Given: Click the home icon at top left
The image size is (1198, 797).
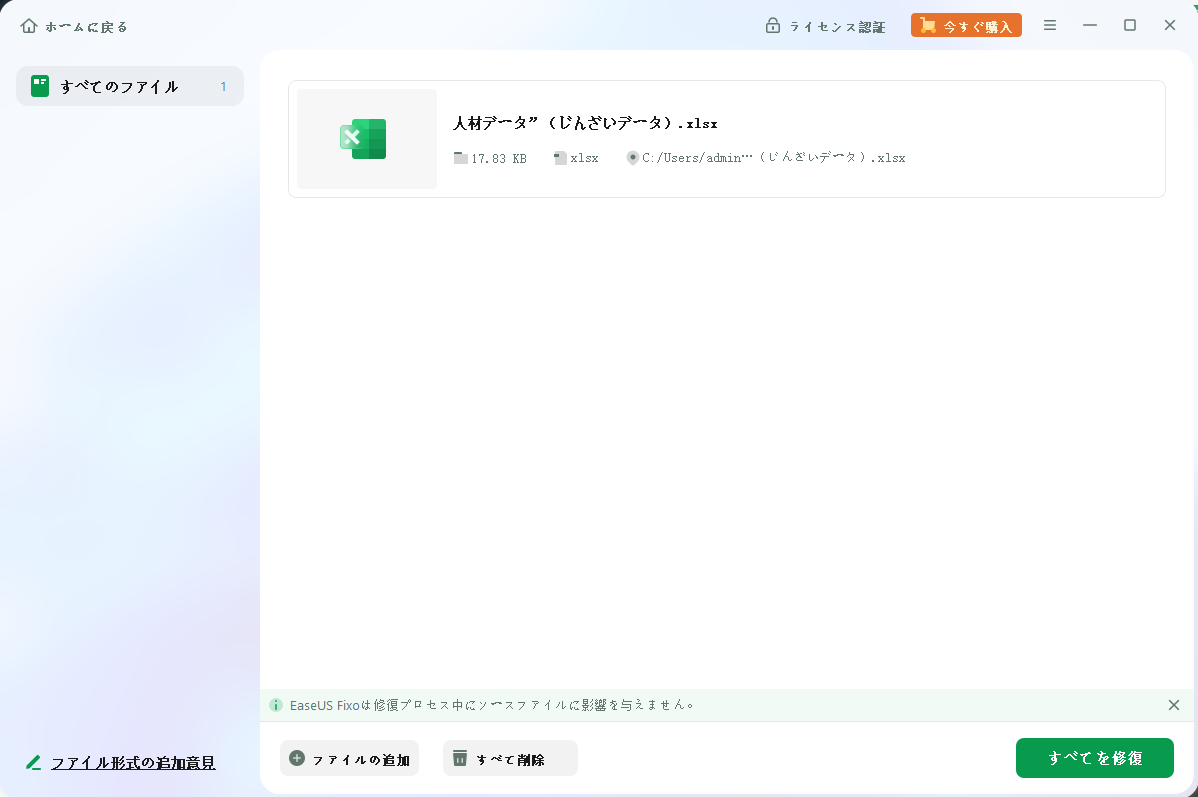Looking at the screenshot, I should pyautogui.click(x=29, y=26).
